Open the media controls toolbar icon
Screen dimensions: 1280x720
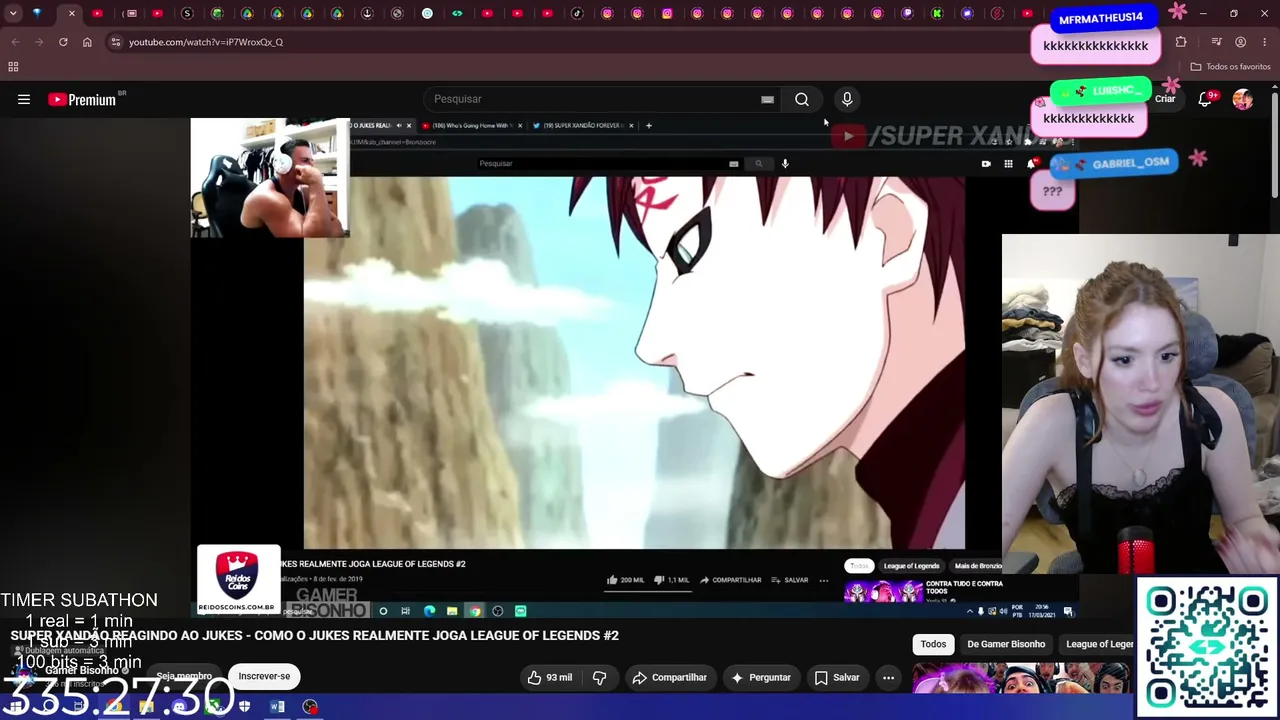[1216, 42]
